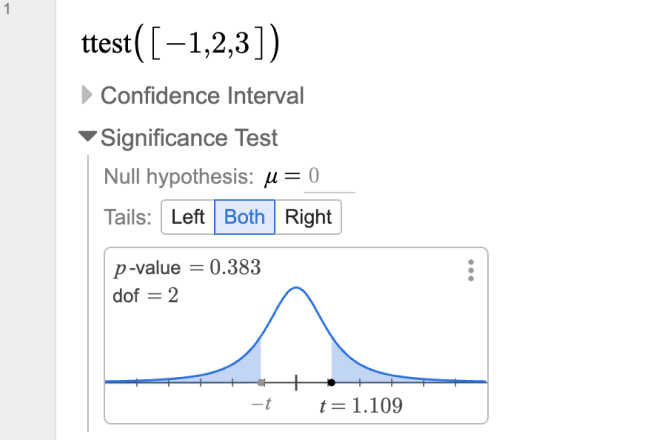
Task: Click the ttest([−1,2,3]) expression
Action: pyautogui.click(x=180, y=45)
